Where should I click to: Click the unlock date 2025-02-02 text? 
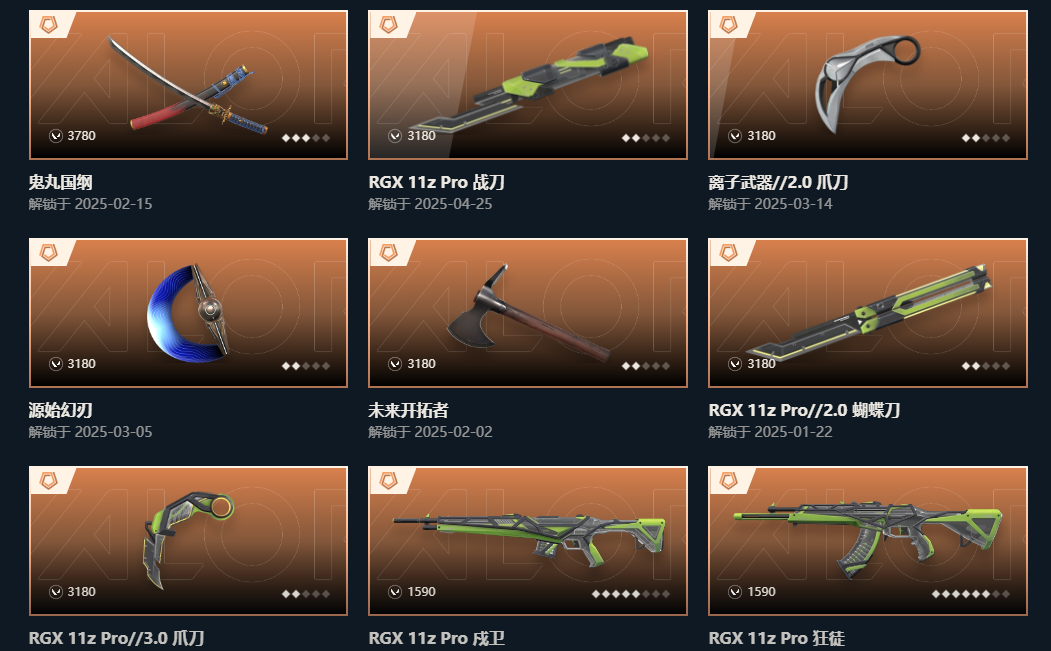(453, 432)
